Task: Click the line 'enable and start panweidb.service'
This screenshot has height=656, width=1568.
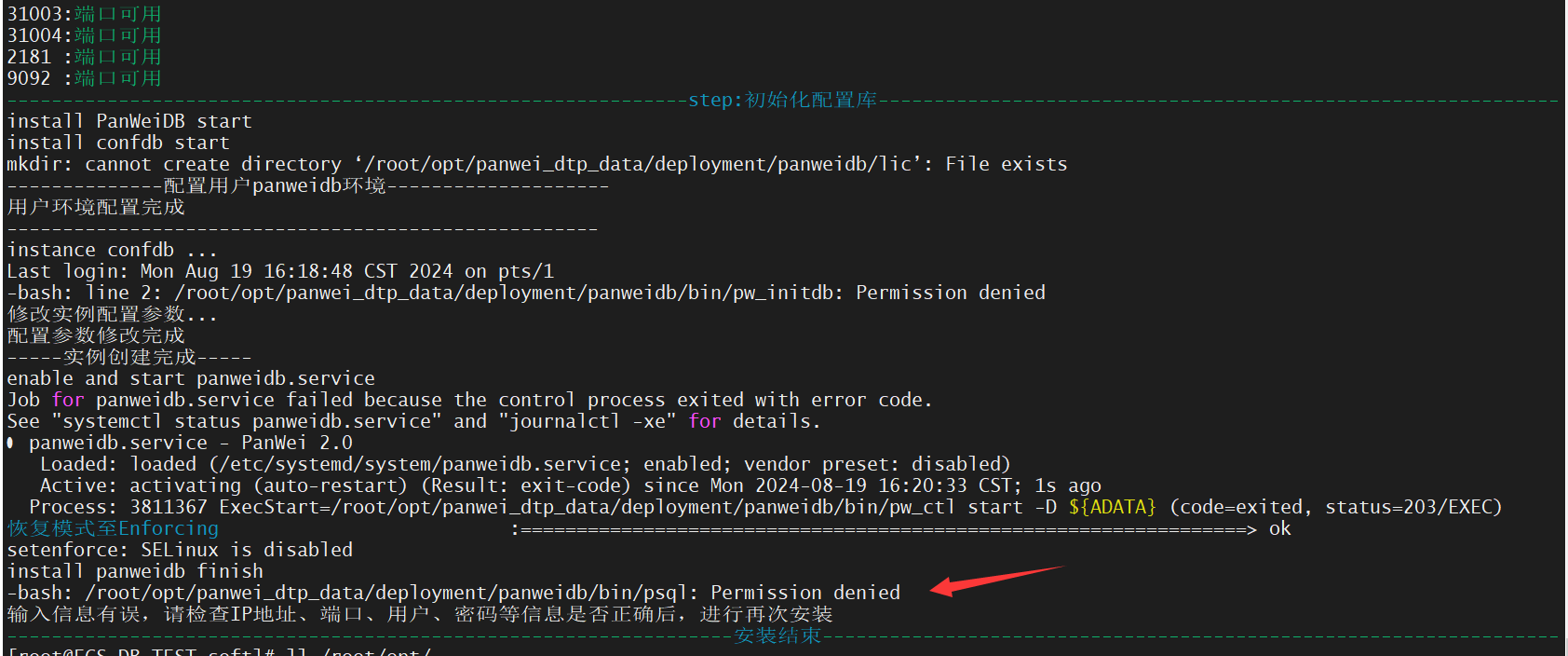Action: 191,378
